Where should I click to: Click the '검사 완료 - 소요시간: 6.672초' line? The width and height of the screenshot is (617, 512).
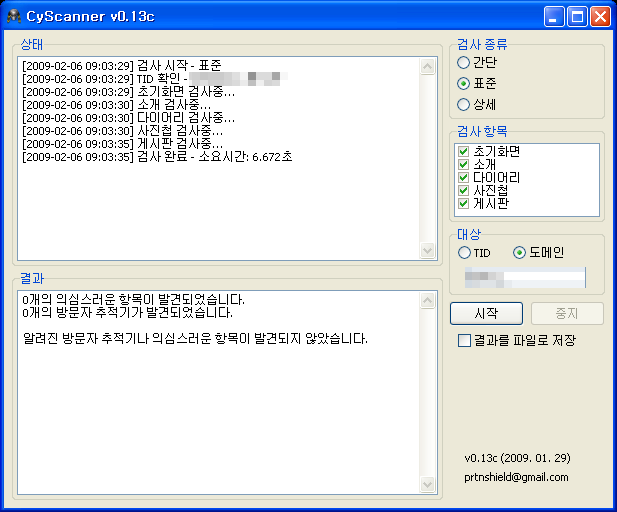point(157,156)
